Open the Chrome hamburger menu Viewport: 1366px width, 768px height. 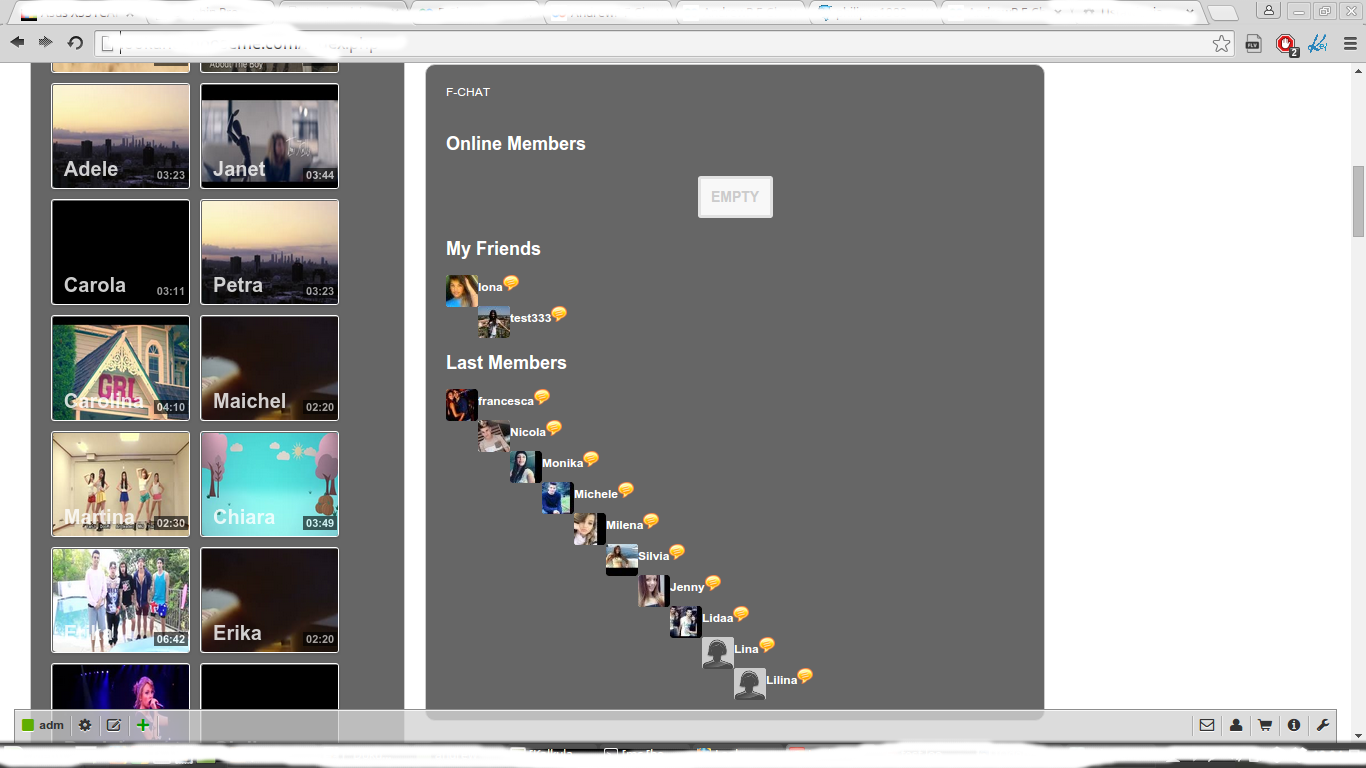click(1350, 43)
